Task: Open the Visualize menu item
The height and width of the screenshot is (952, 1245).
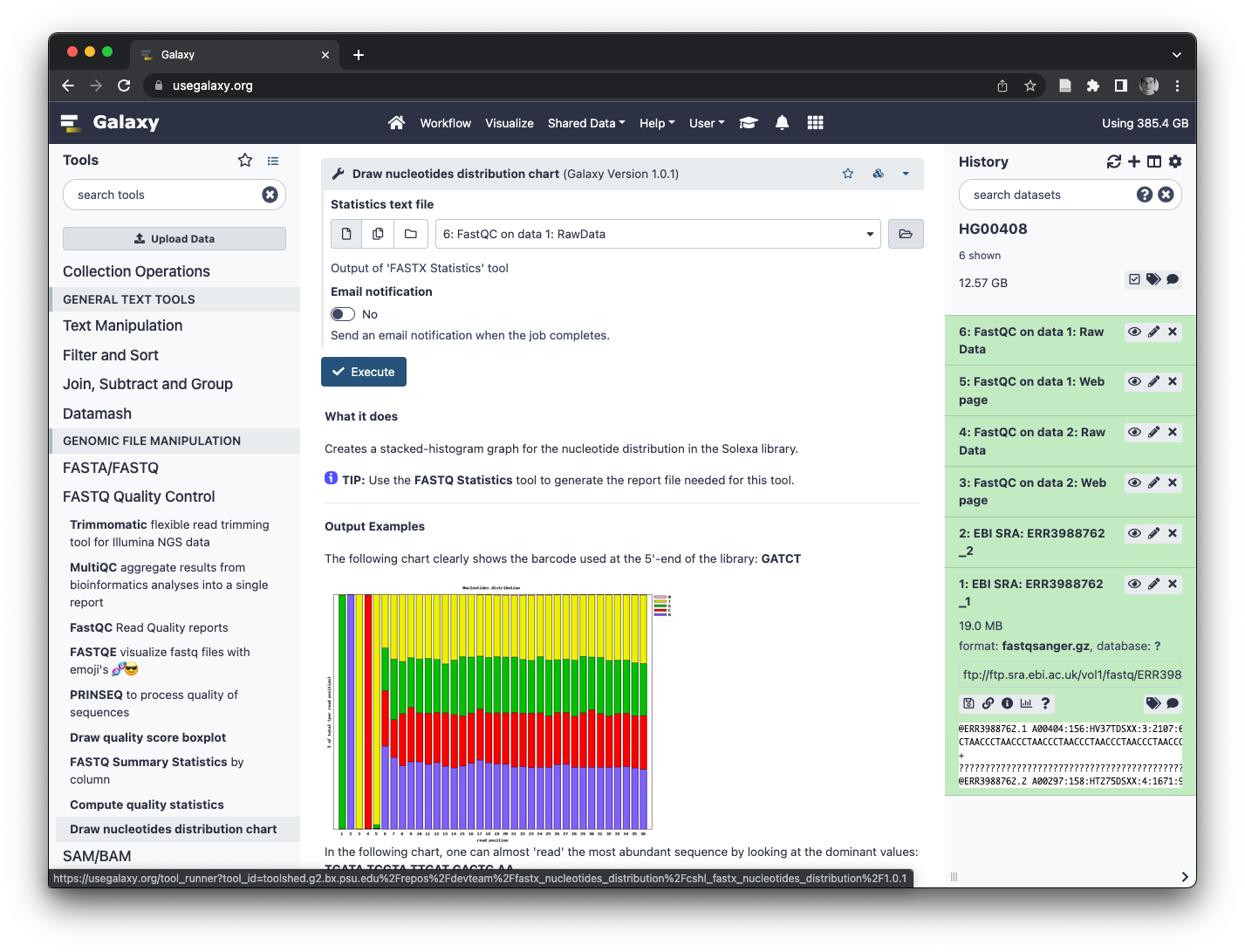Action: [510, 123]
